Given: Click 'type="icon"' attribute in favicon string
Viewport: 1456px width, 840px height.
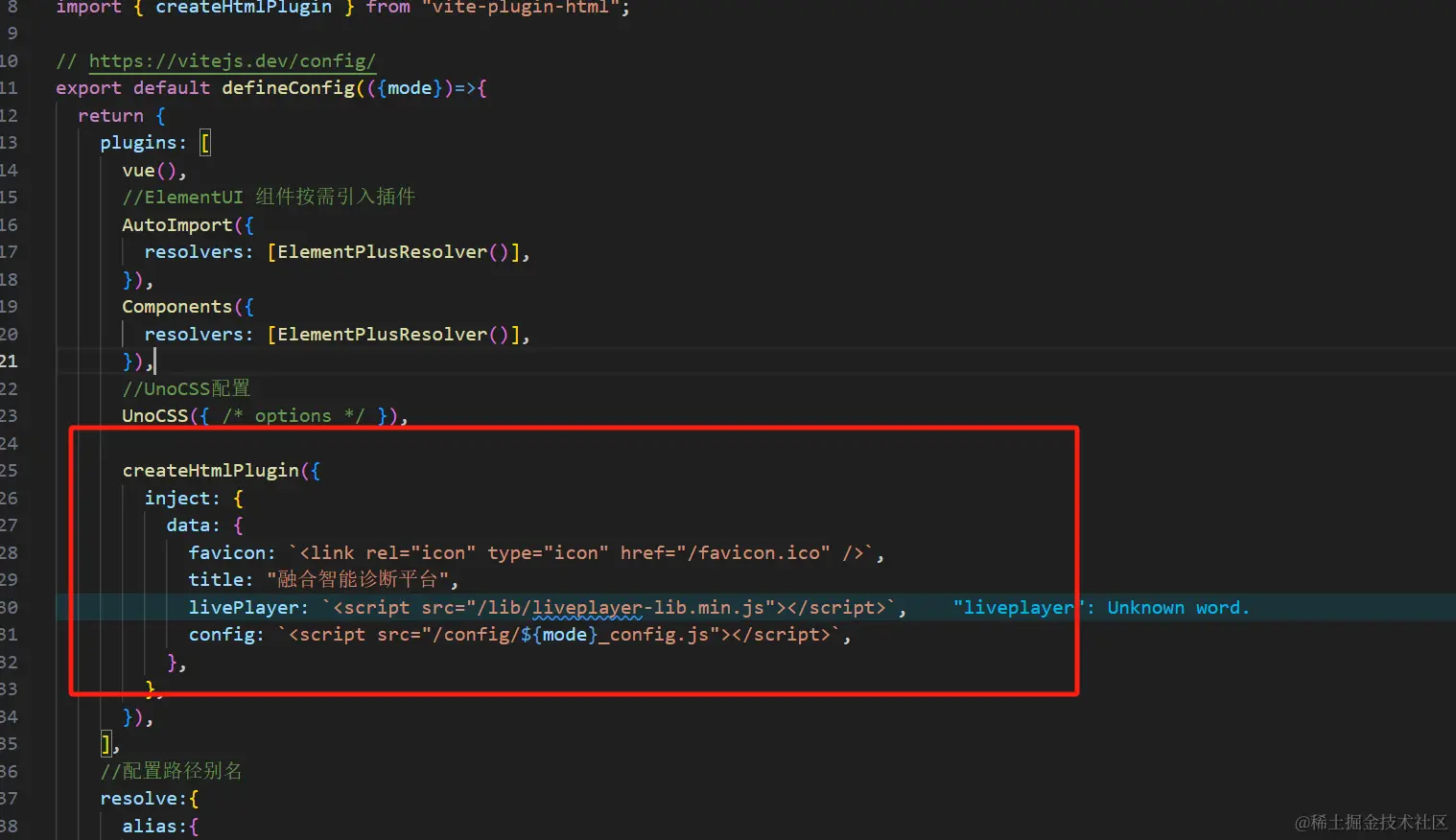Looking at the screenshot, I should (x=548, y=553).
